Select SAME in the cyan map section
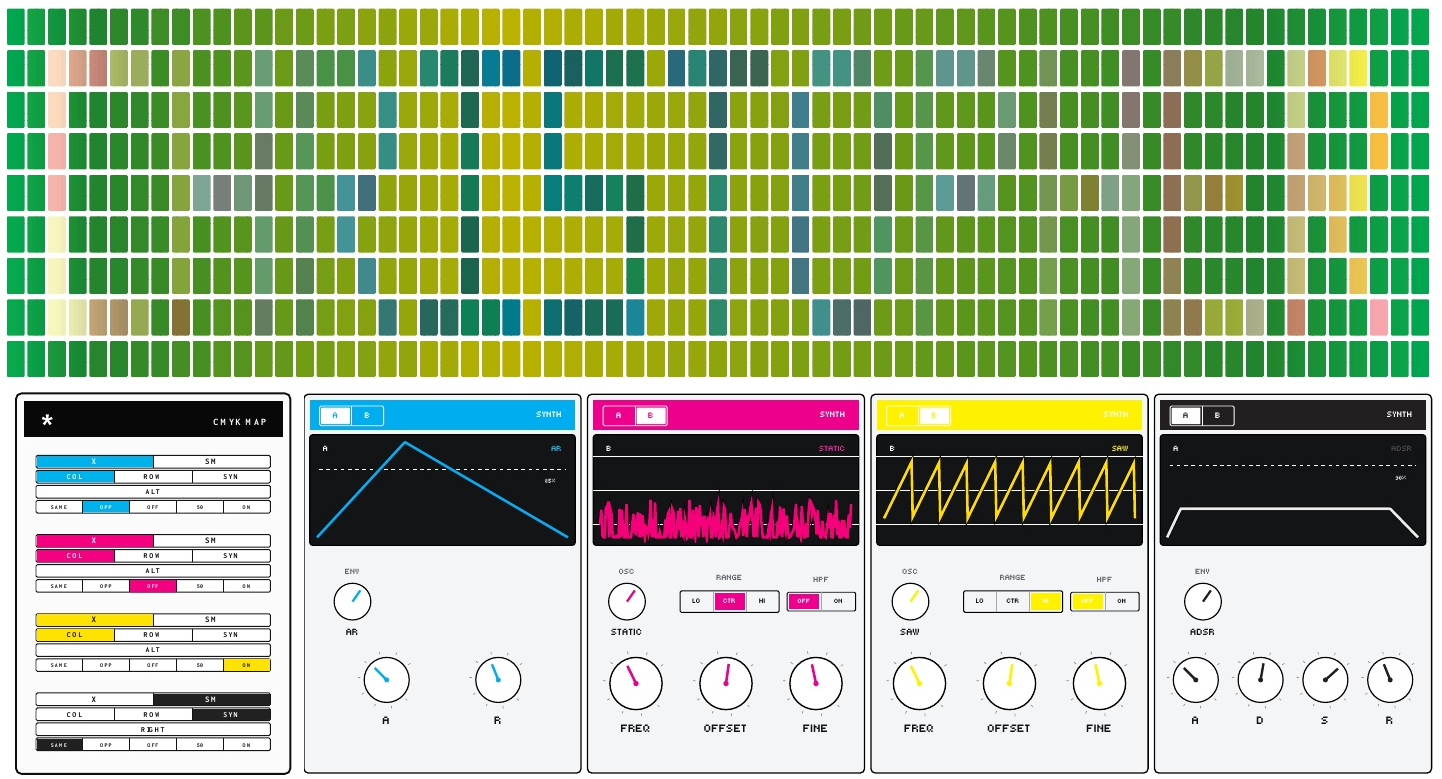Screen dimensions: 1442x779 [59, 507]
